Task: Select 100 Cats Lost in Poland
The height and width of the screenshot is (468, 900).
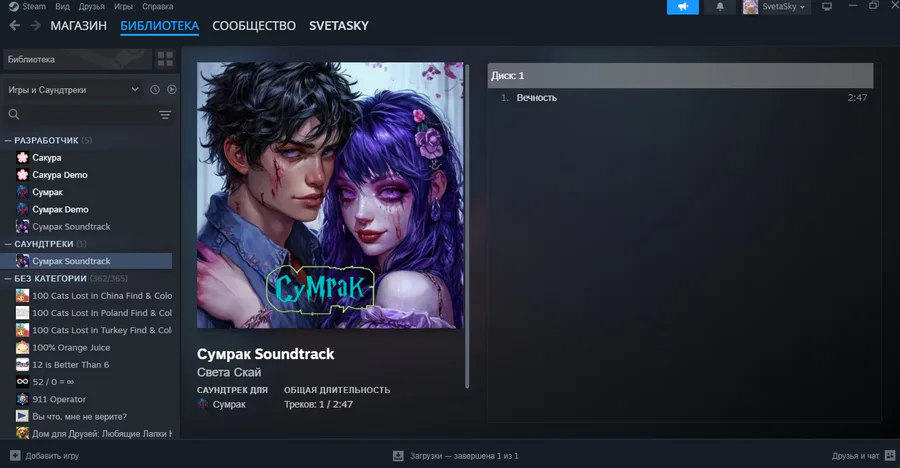Action: (102, 312)
